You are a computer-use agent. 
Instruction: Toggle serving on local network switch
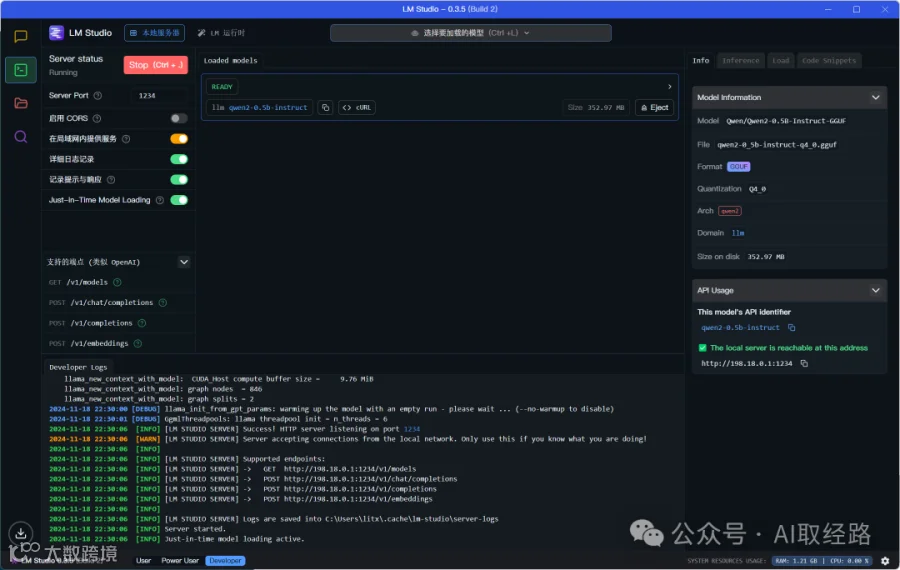point(179,139)
